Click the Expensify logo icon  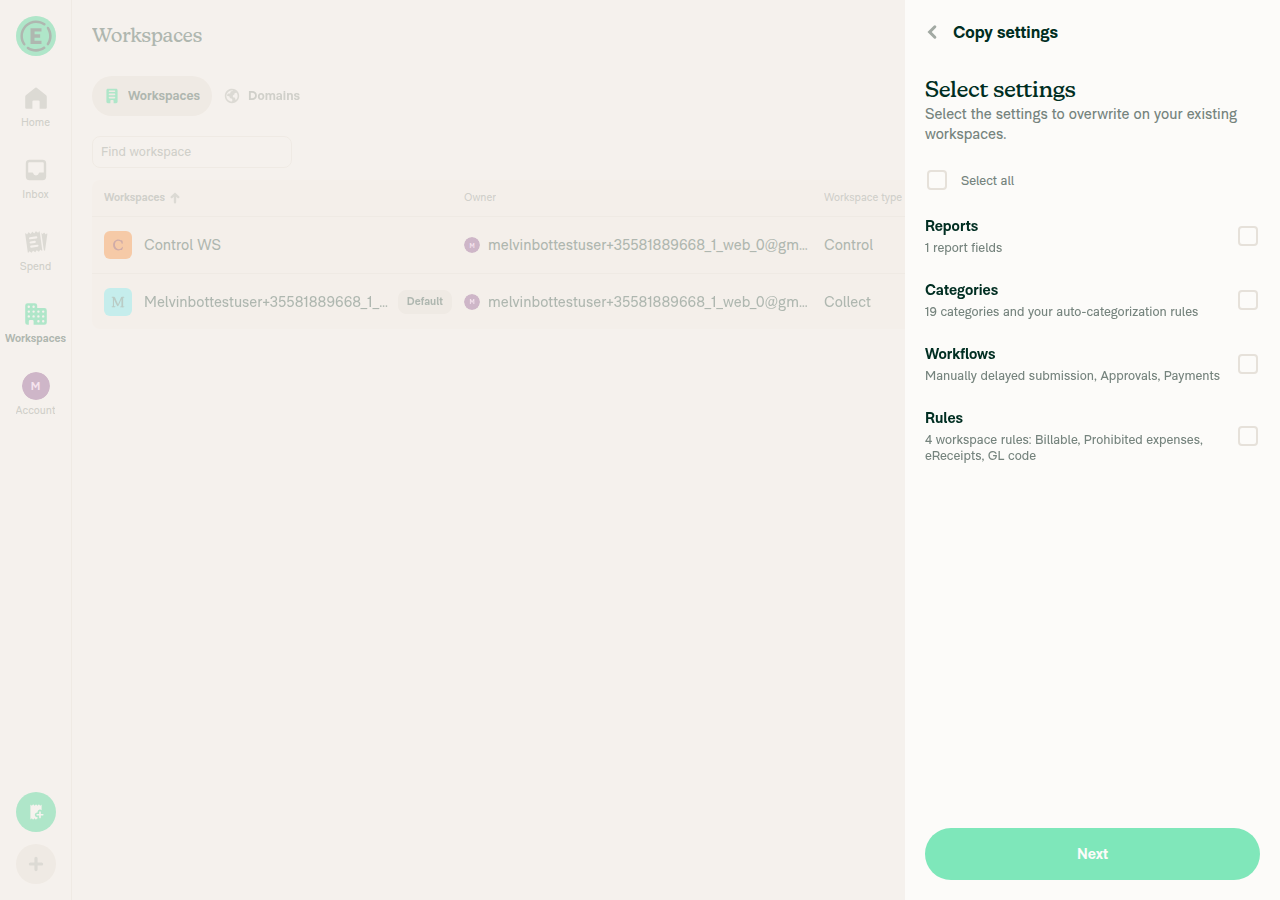(36, 36)
